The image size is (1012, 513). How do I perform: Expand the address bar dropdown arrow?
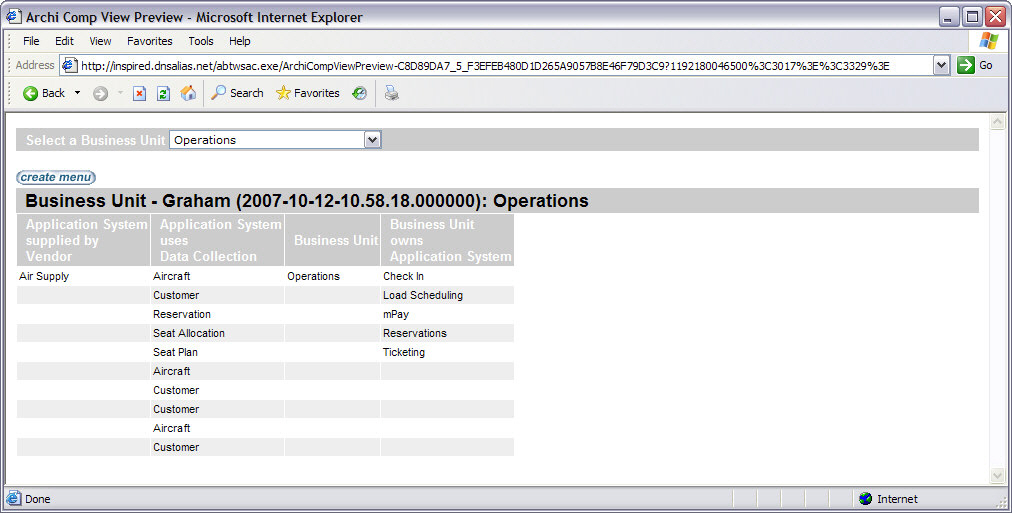(941, 65)
